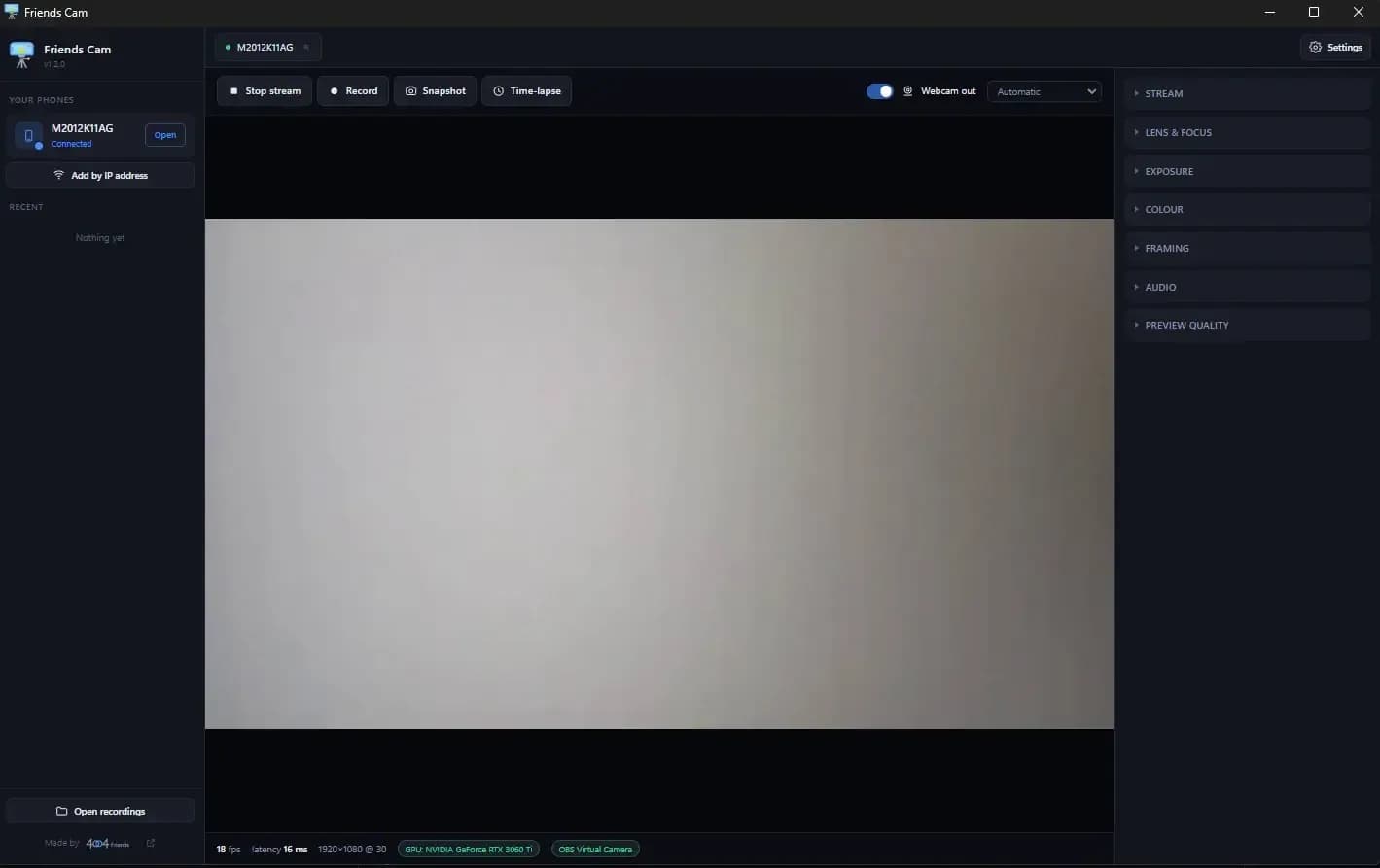Click the GPU: NVIDIA GeForce RTX 3060 Ti badge
Viewport: 1380px width, 868px height.
click(469, 850)
